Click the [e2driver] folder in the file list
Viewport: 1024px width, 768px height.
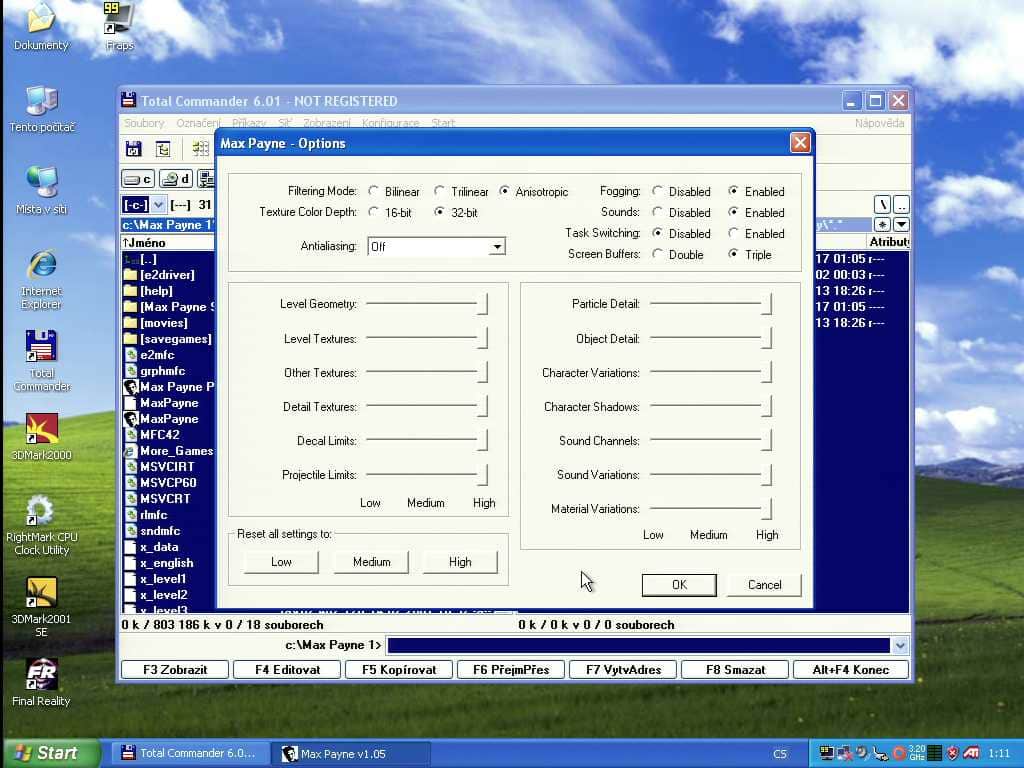[167, 275]
